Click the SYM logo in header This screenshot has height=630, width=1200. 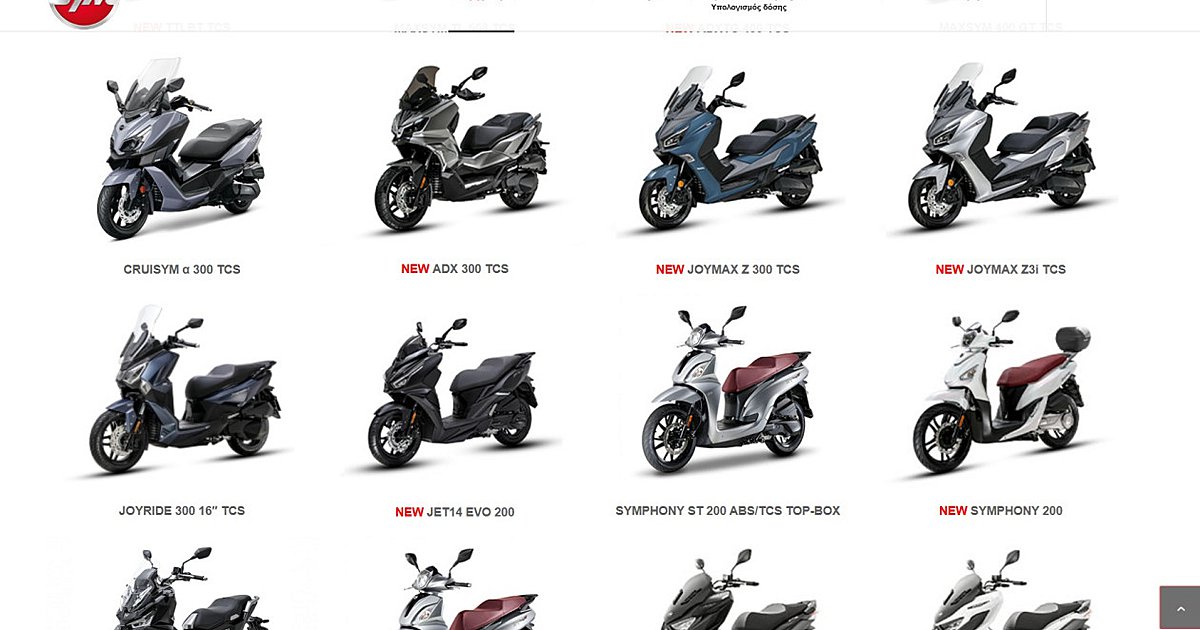pyautogui.click(x=84, y=12)
